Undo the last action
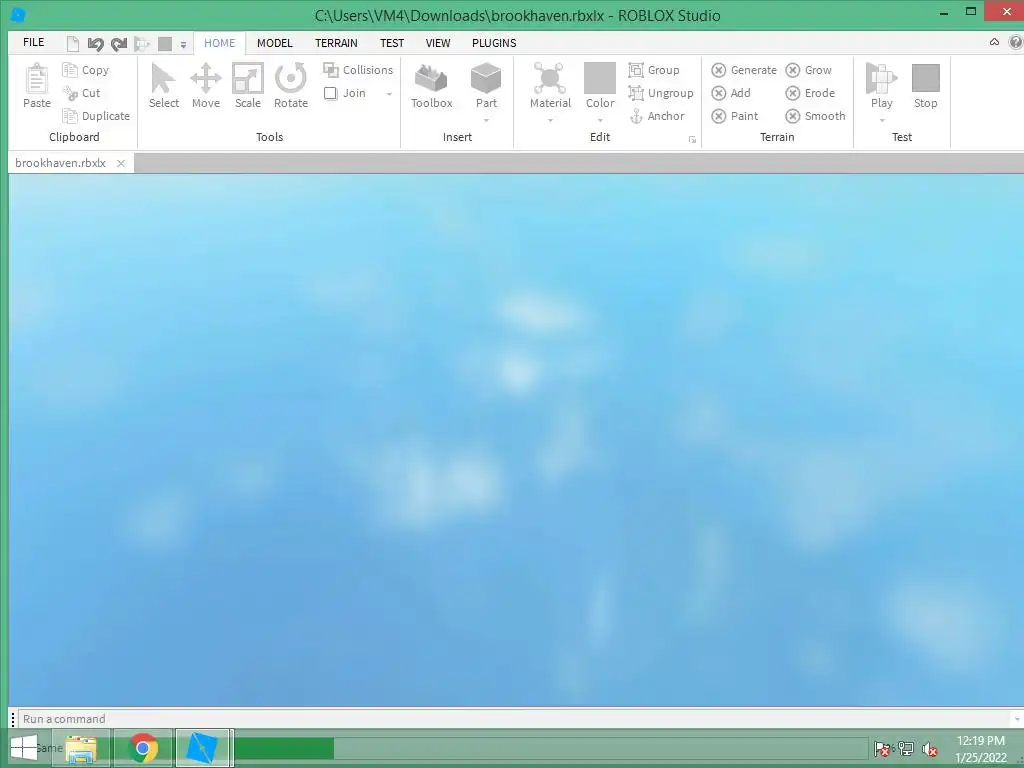Viewport: 1024px width, 768px height. (95, 44)
